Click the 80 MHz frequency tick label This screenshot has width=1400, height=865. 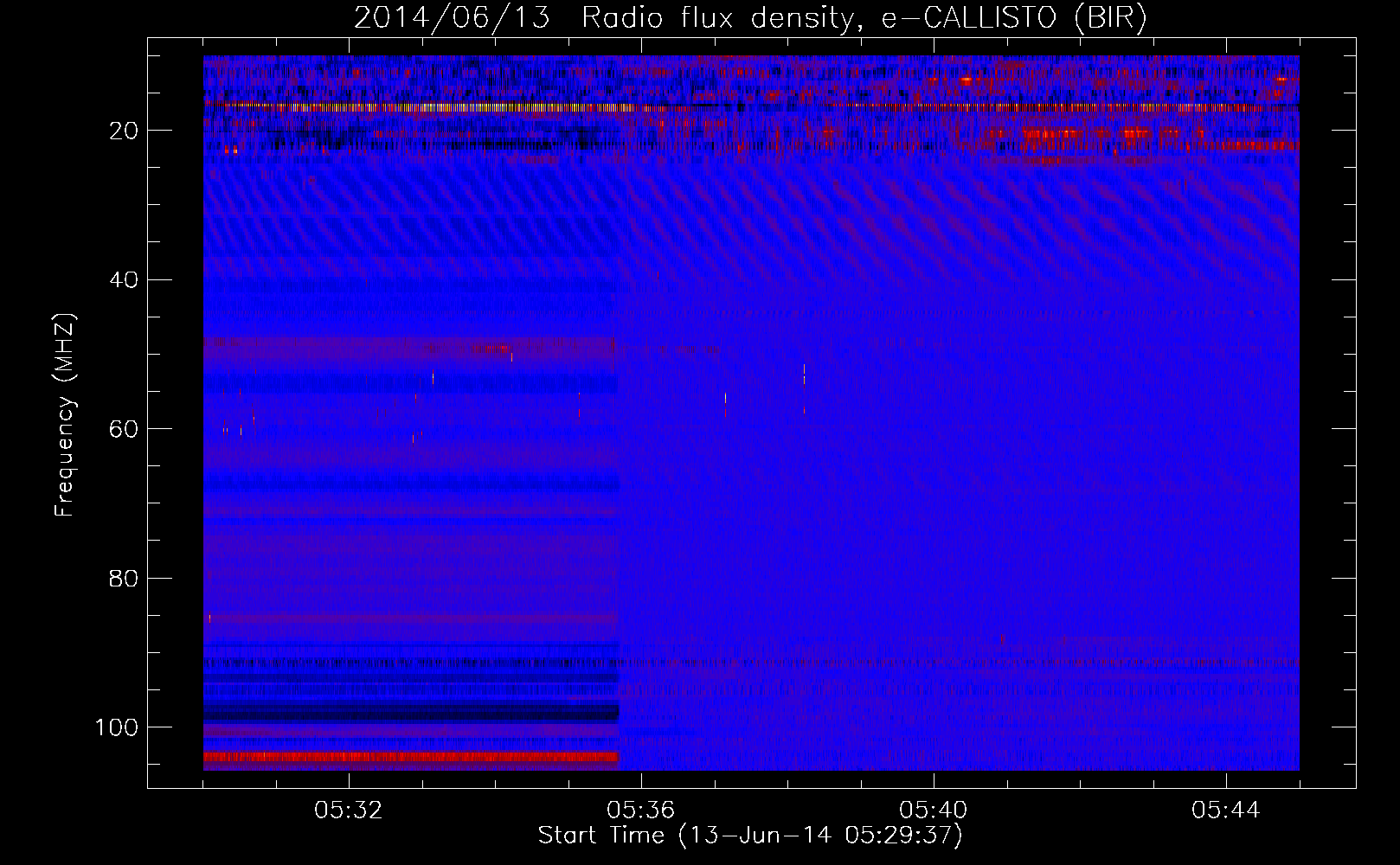pos(124,579)
